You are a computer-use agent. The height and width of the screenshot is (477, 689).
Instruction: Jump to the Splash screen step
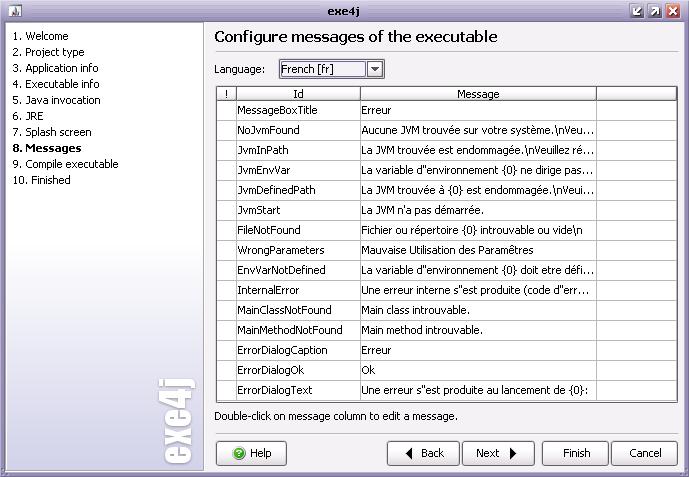coord(51,132)
